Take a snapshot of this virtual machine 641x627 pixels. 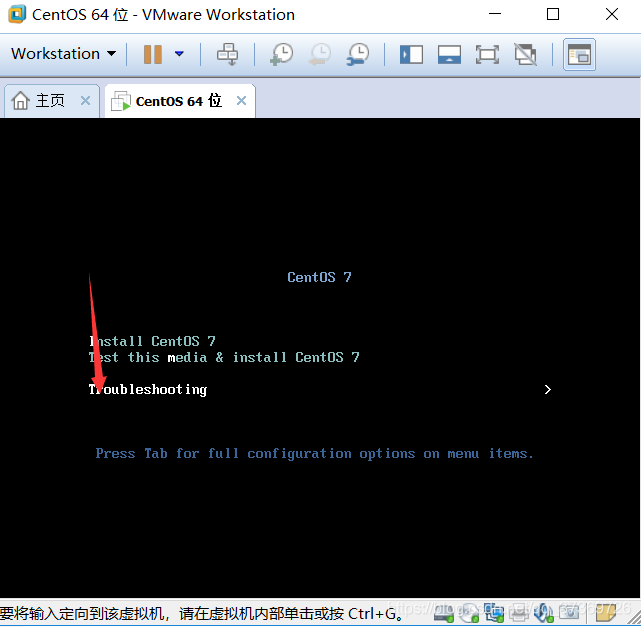click(282, 54)
